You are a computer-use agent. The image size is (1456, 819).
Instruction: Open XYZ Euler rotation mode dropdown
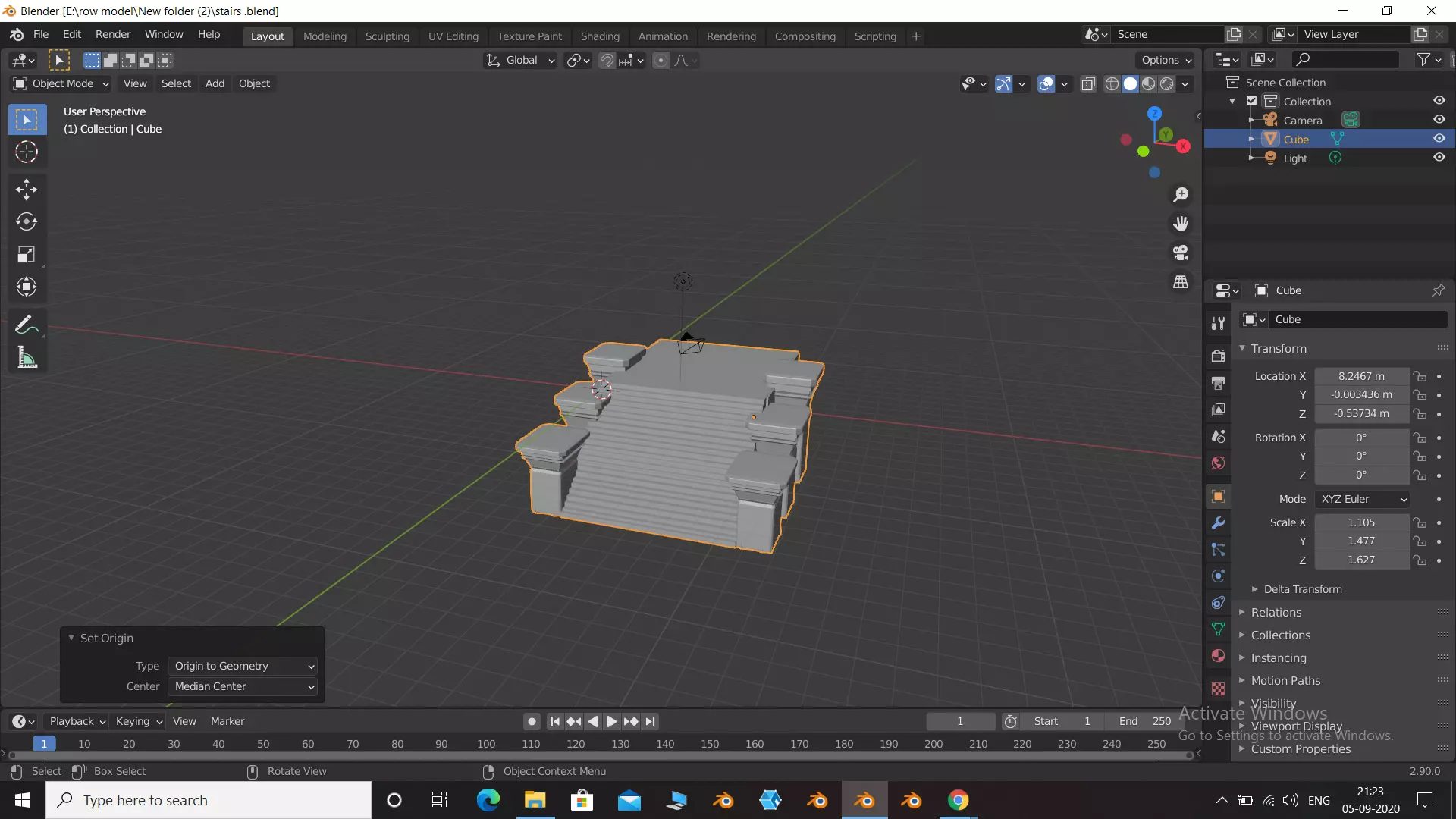click(x=1363, y=499)
